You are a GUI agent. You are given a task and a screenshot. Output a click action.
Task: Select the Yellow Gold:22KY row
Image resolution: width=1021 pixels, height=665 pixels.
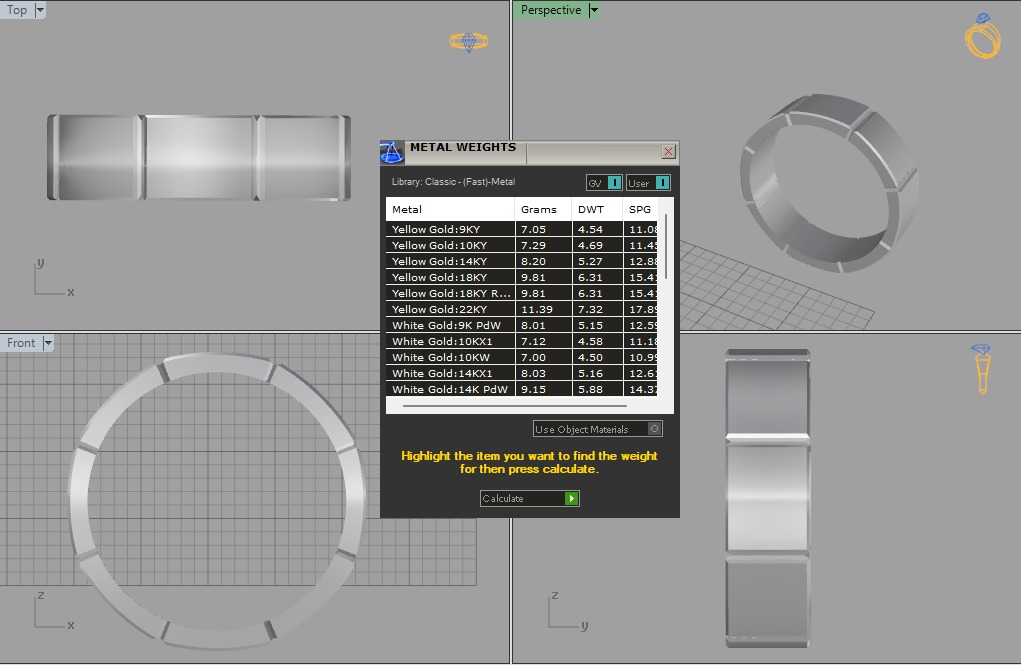(x=522, y=309)
